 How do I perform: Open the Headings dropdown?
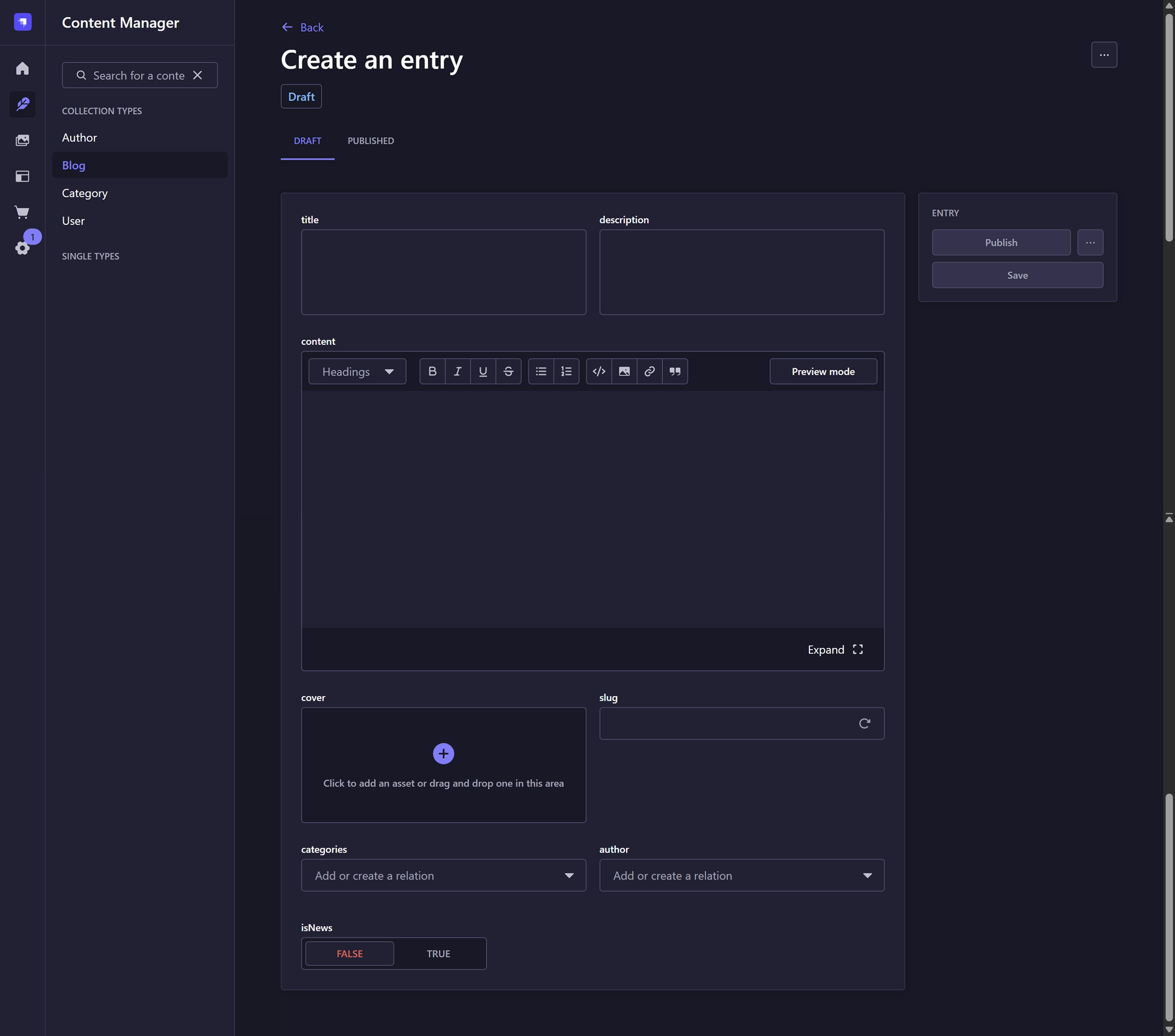point(356,371)
